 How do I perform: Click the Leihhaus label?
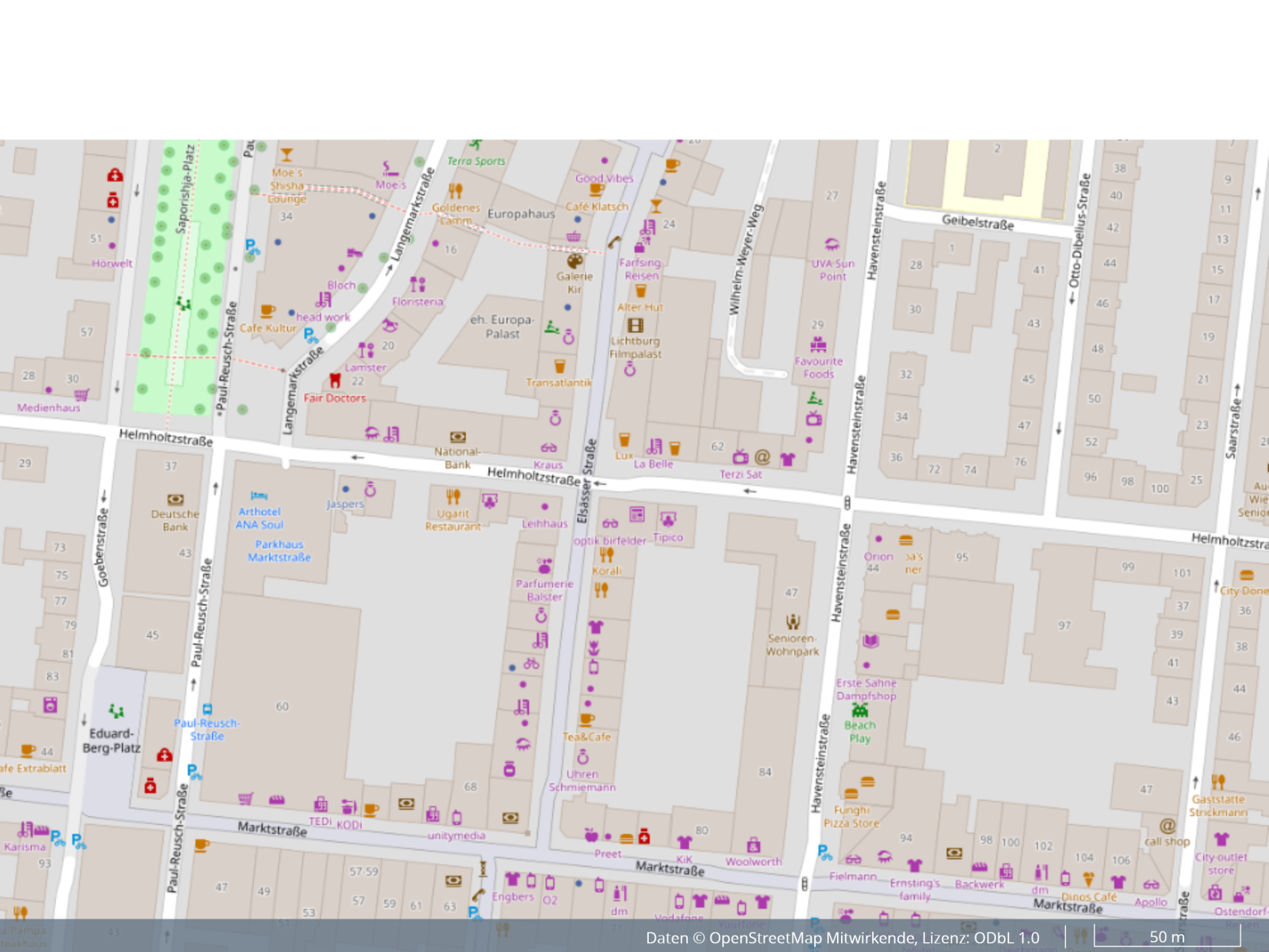pyautogui.click(x=544, y=523)
